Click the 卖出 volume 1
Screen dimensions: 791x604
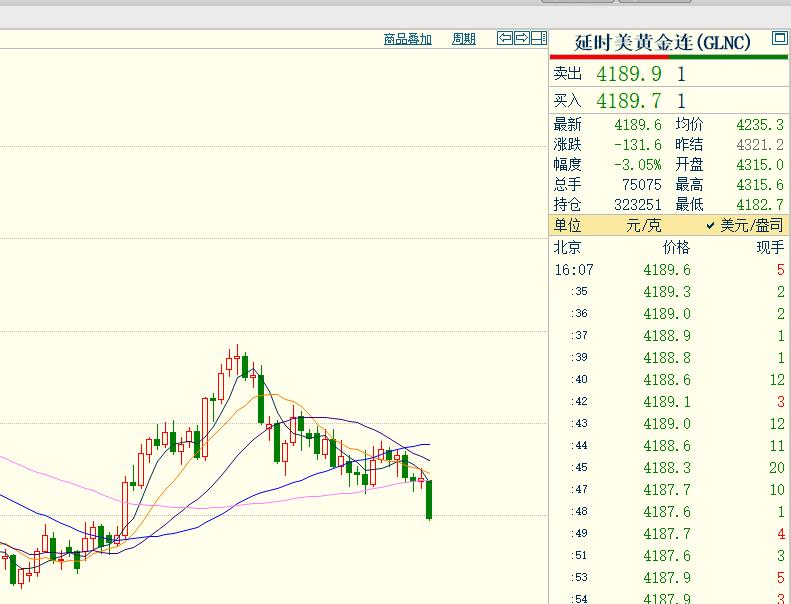[681, 74]
